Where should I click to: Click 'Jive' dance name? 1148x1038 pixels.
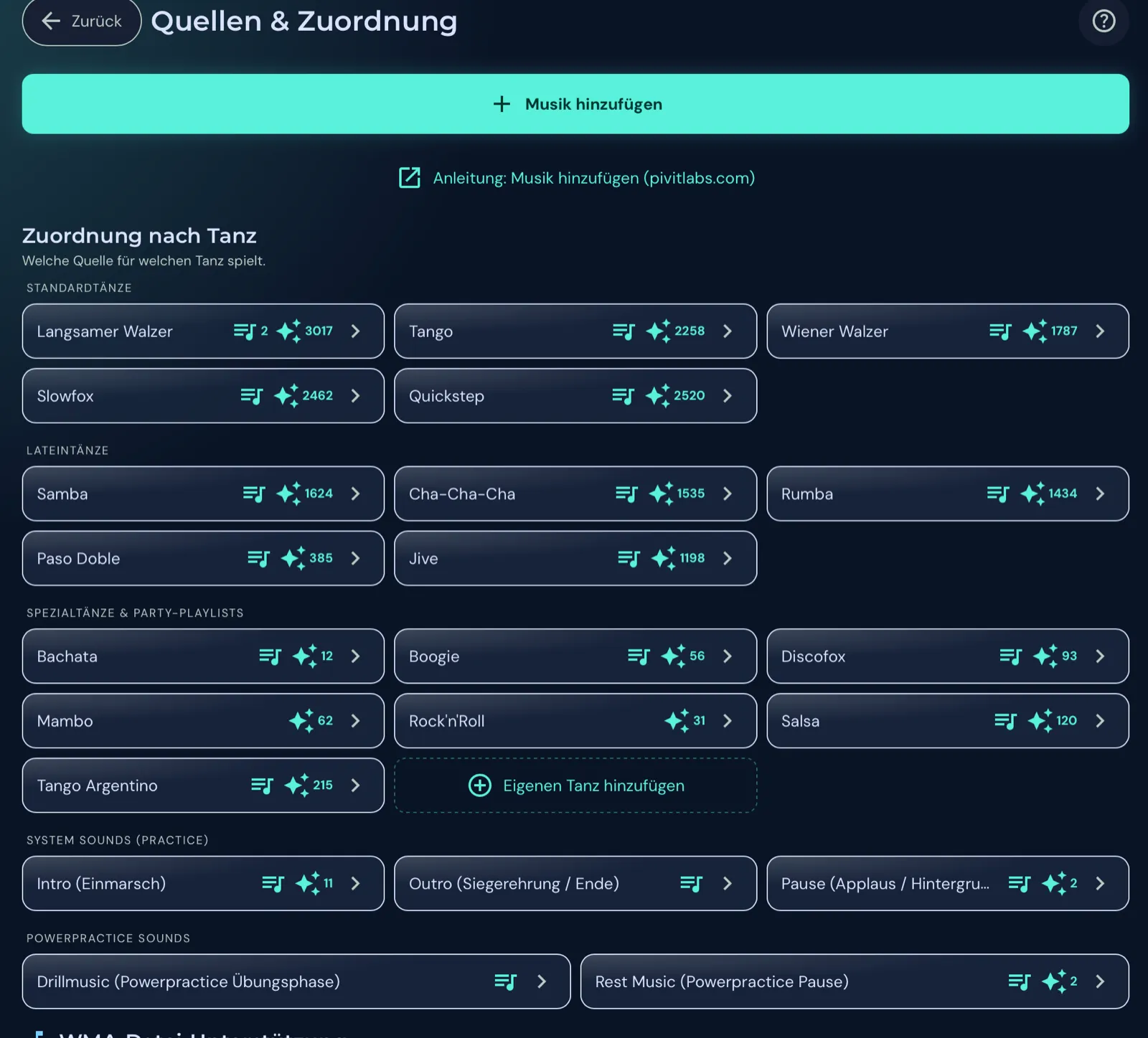423,559
